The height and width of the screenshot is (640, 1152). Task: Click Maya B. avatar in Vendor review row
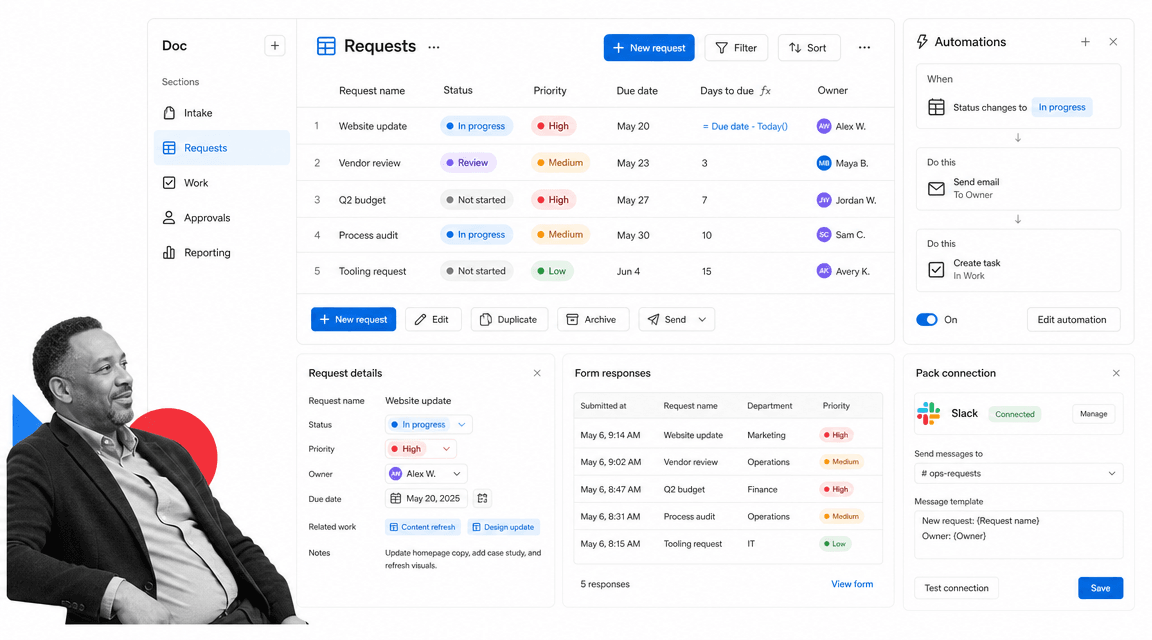click(x=824, y=163)
